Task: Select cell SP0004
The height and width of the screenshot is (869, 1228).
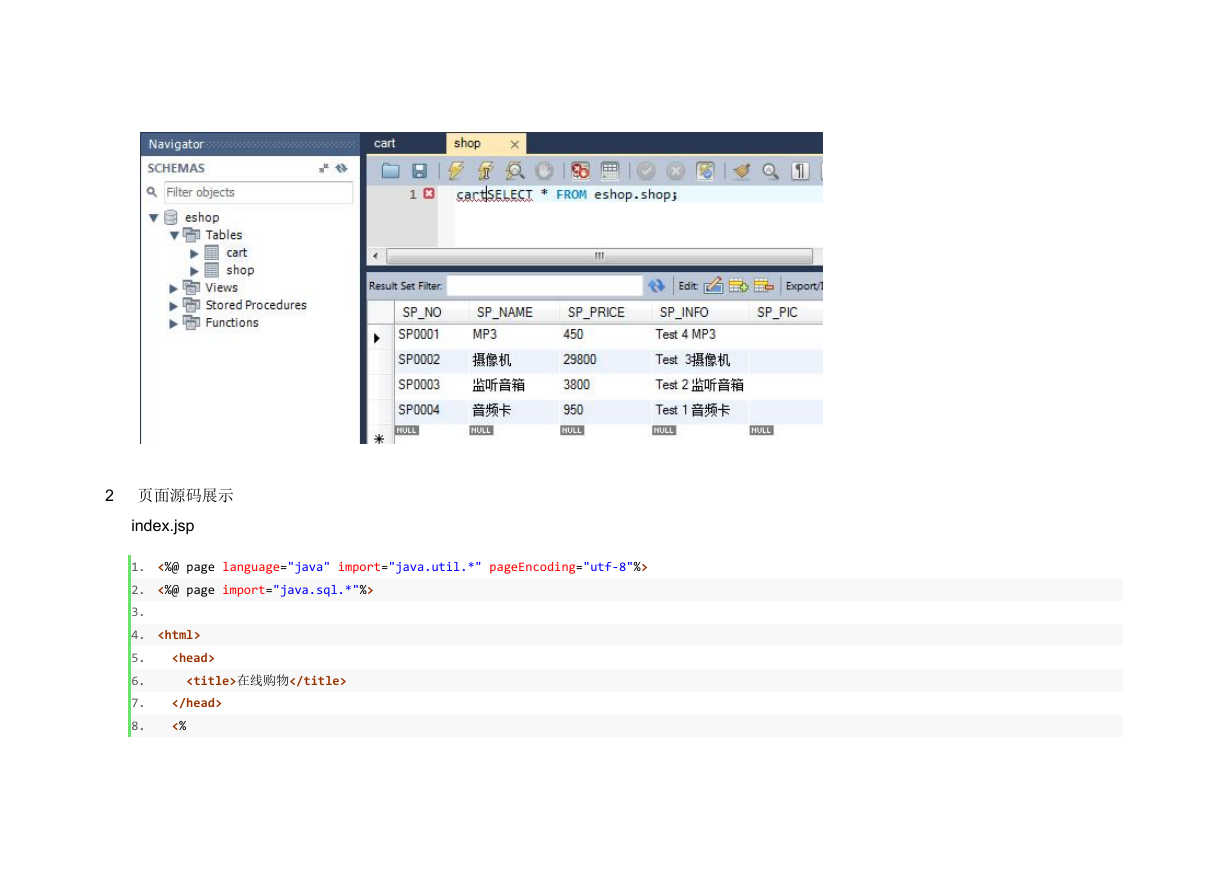Action: point(419,409)
